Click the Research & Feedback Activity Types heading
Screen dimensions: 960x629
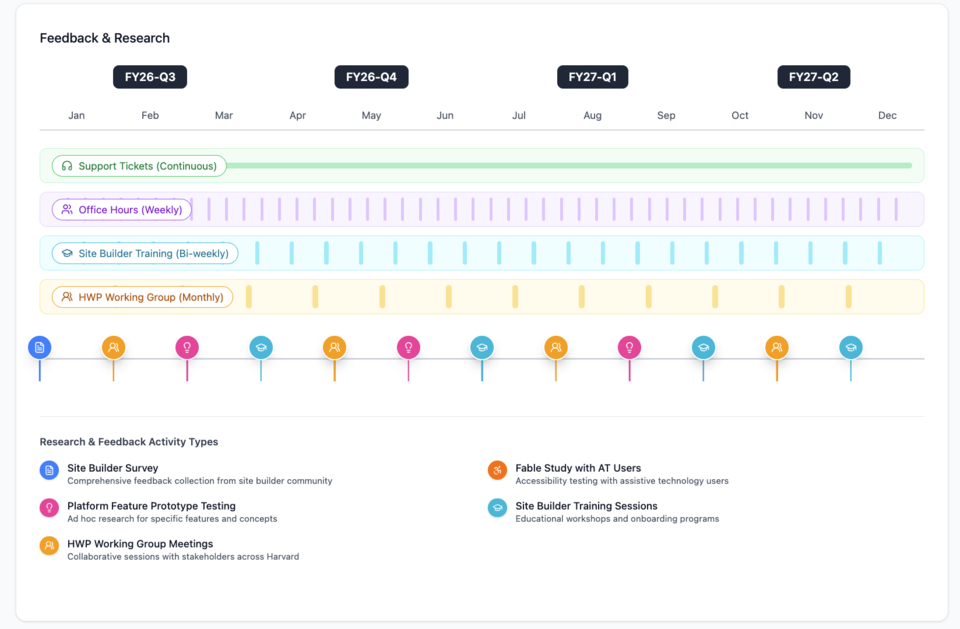coord(129,442)
